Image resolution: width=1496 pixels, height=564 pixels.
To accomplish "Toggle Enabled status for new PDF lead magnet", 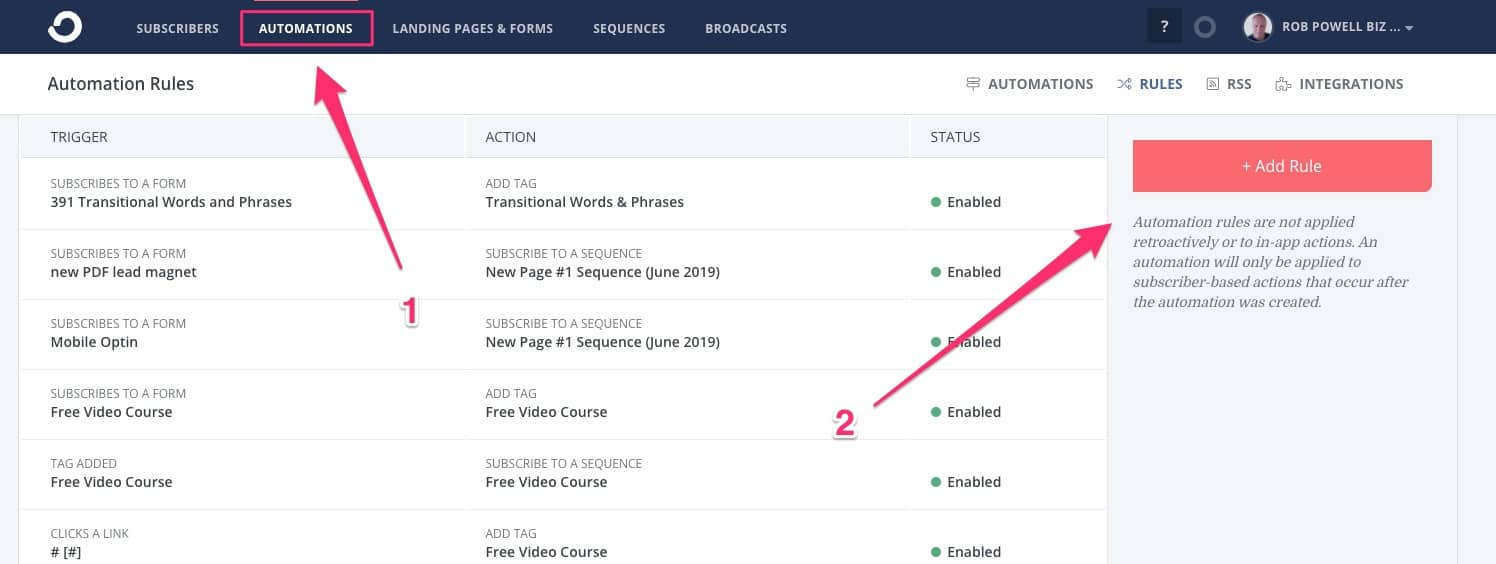I will 966,272.
